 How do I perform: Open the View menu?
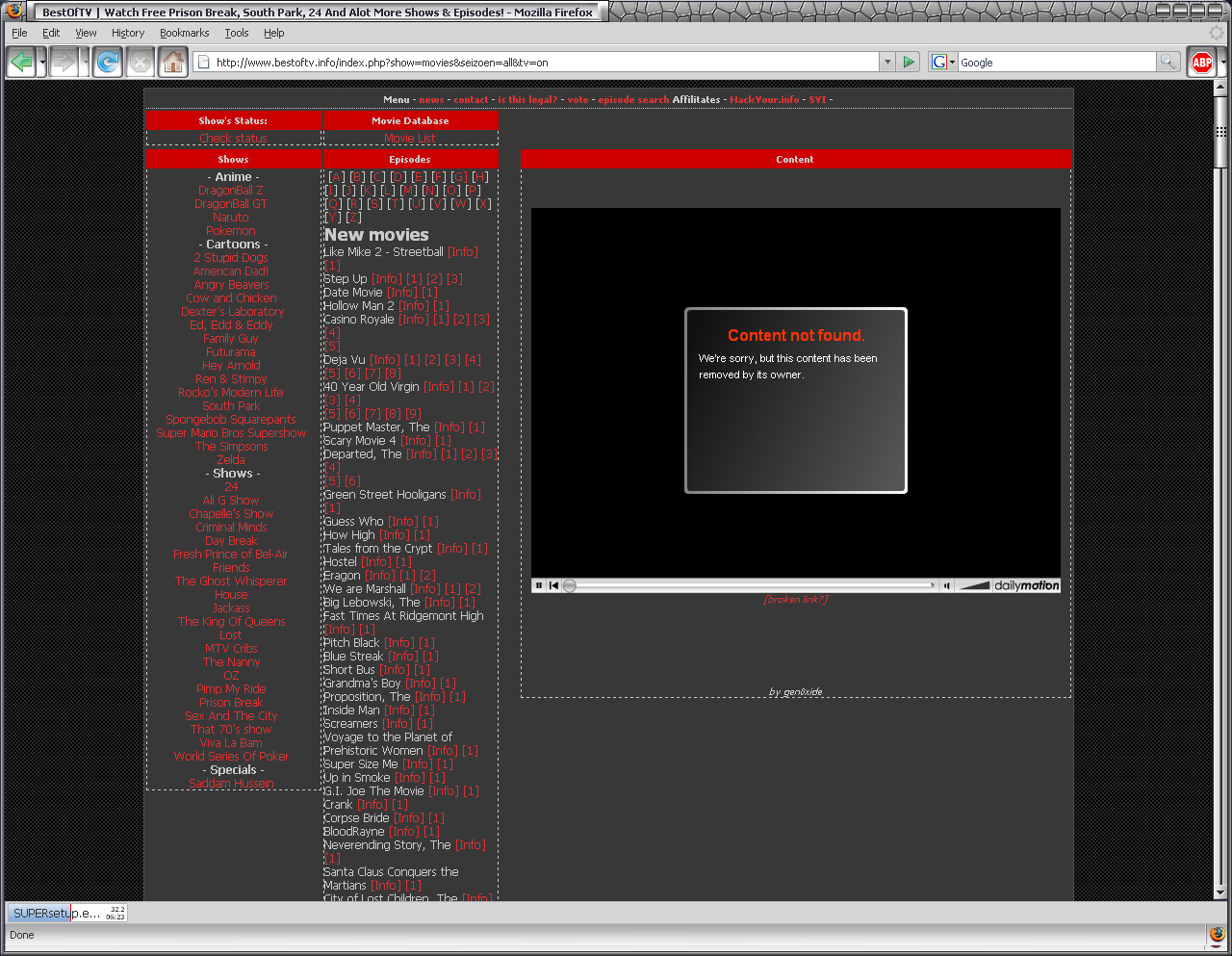pos(86,33)
